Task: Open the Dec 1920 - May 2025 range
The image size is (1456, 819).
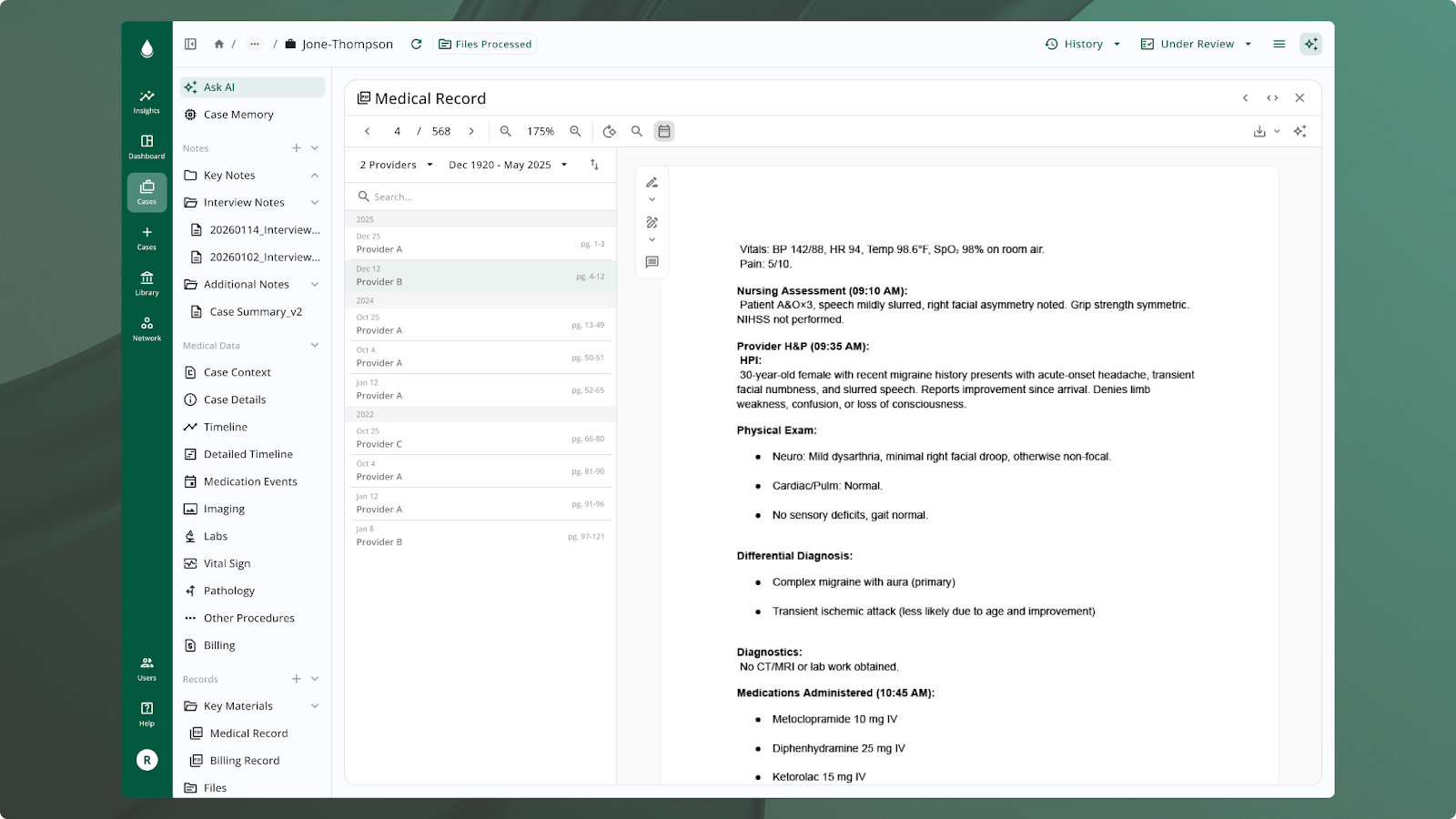Action: click(x=508, y=165)
